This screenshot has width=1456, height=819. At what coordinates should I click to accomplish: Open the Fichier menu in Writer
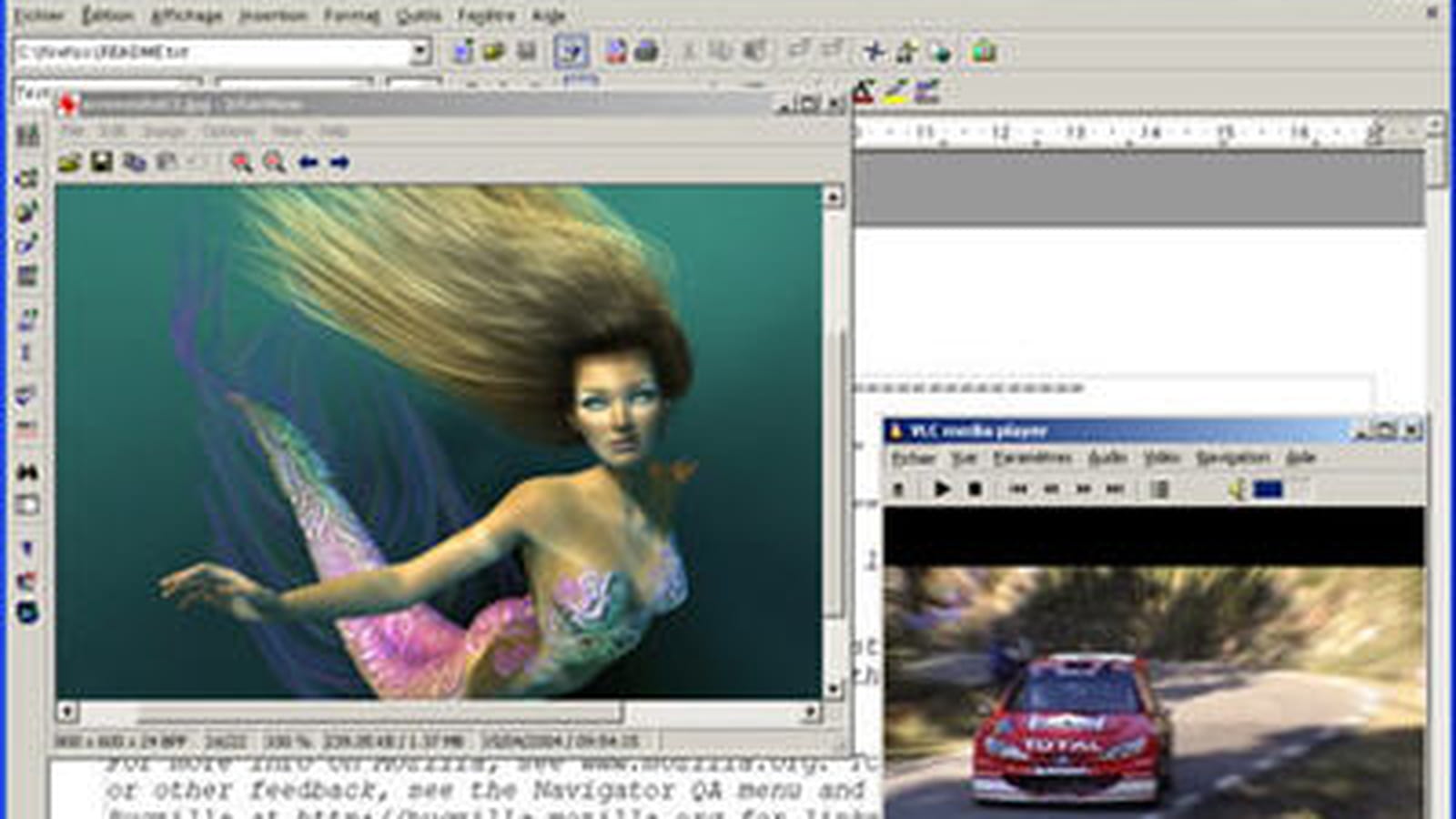(39, 15)
